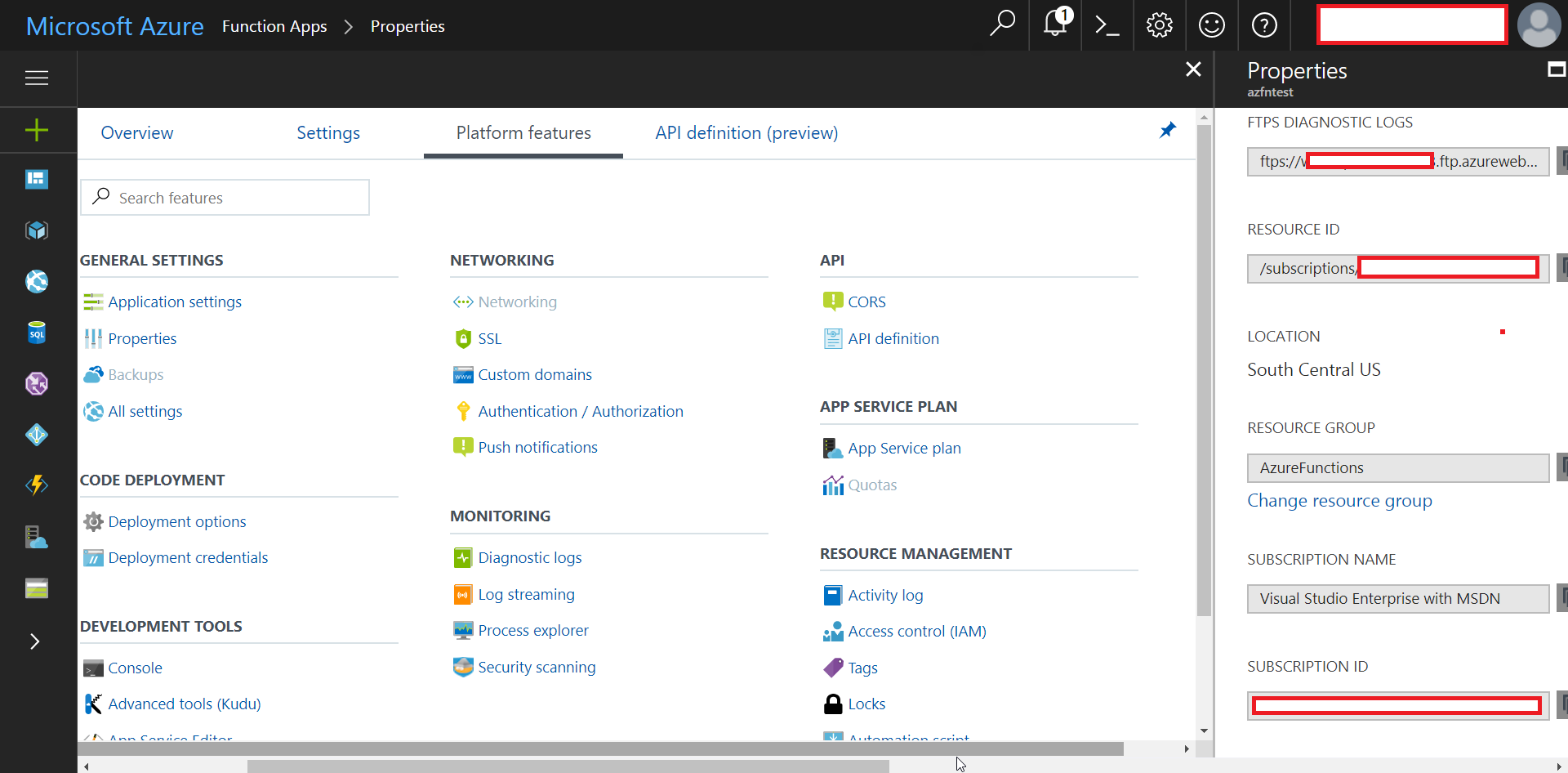Open the search magnifier in top bar
This screenshot has width=1568, height=773.
click(1002, 25)
